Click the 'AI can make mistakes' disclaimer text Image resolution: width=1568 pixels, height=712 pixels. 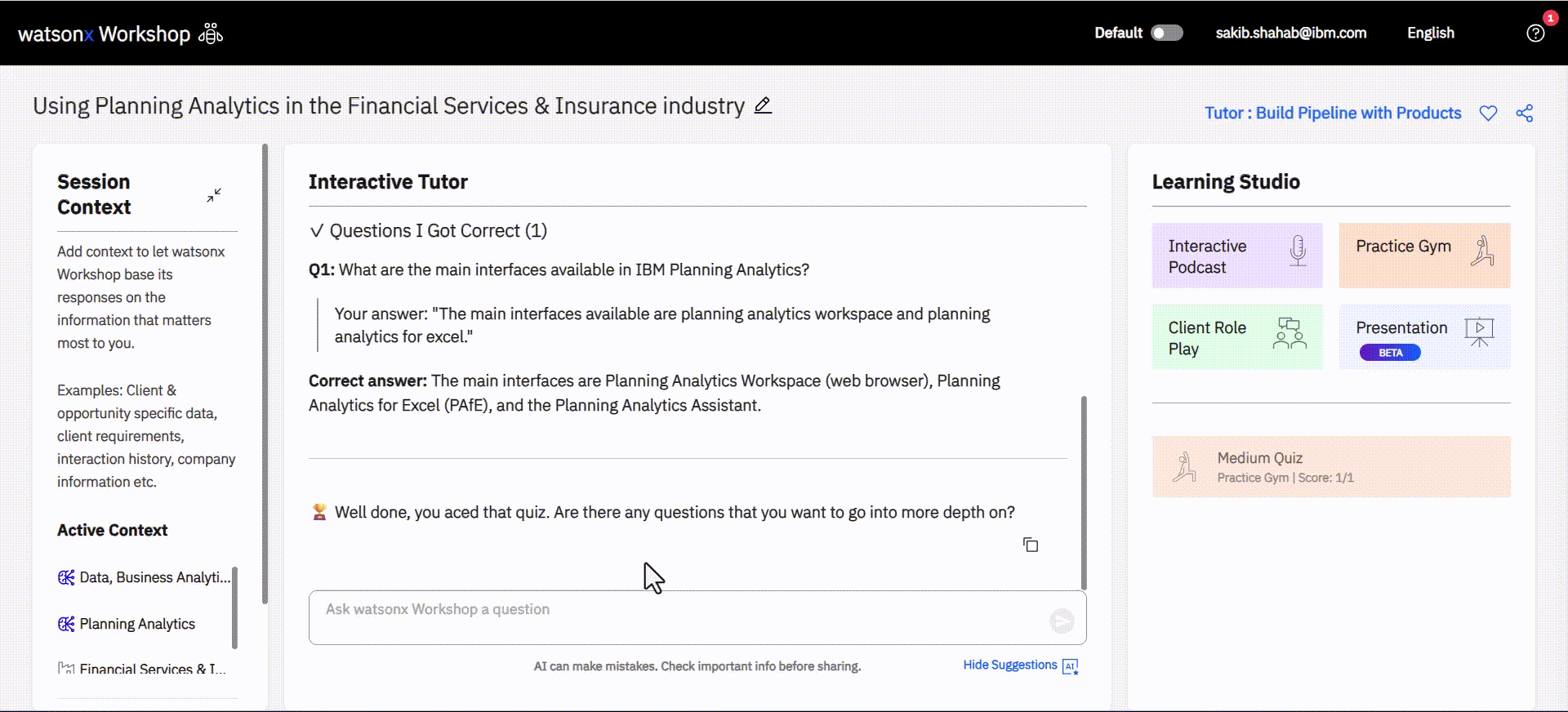[x=697, y=666]
